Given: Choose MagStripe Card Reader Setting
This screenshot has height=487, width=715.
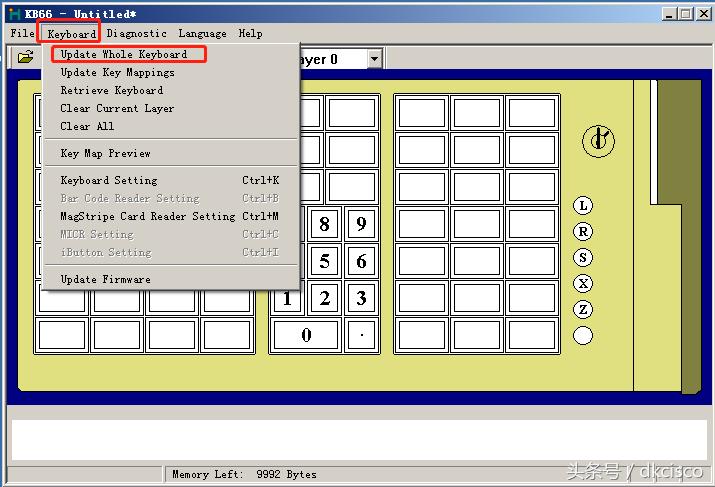Looking at the screenshot, I should pyautogui.click(x=148, y=216).
